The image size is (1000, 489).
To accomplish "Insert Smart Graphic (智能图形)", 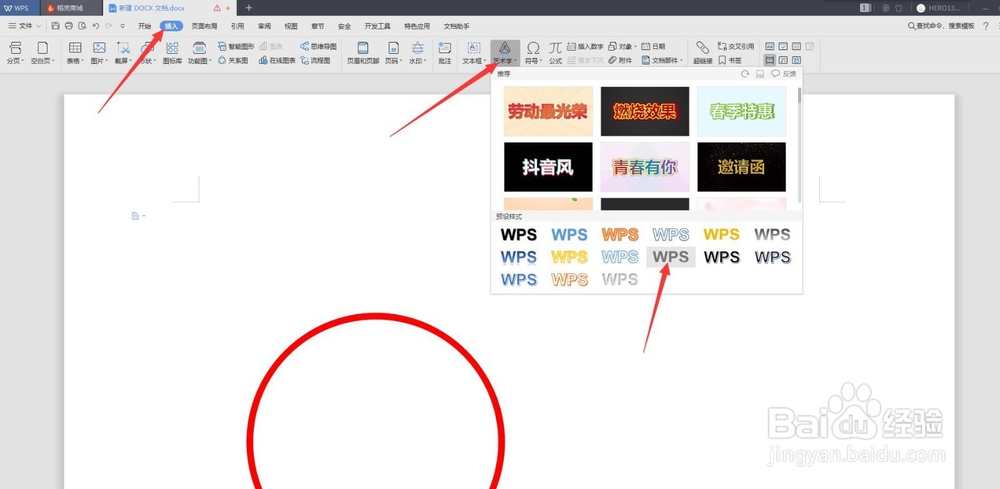I will pyautogui.click(x=236, y=47).
